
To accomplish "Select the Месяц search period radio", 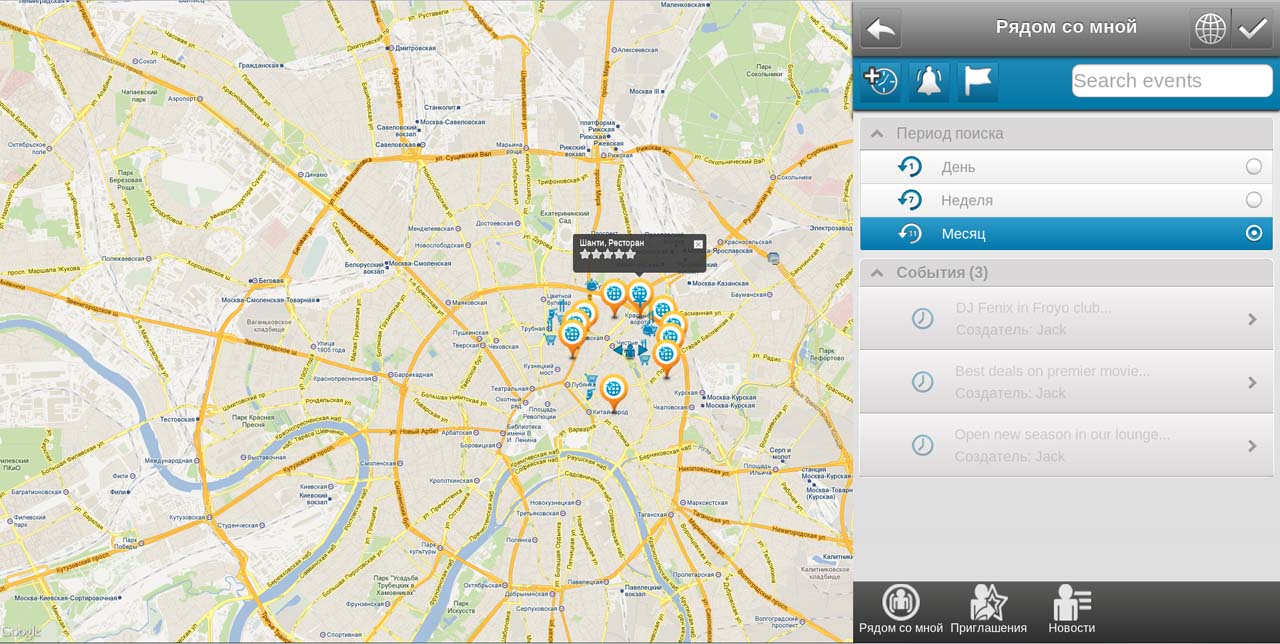I will click(x=1254, y=234).
